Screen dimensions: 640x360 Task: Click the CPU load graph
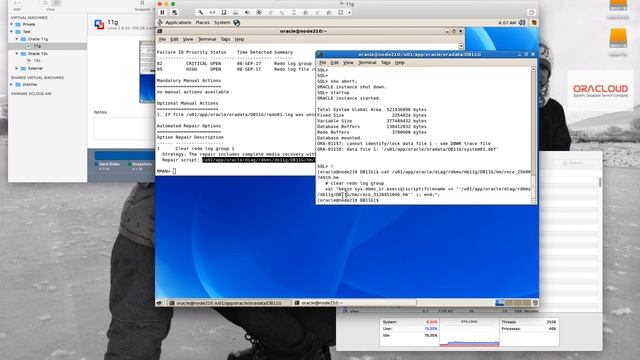click(x=469, y=333)
